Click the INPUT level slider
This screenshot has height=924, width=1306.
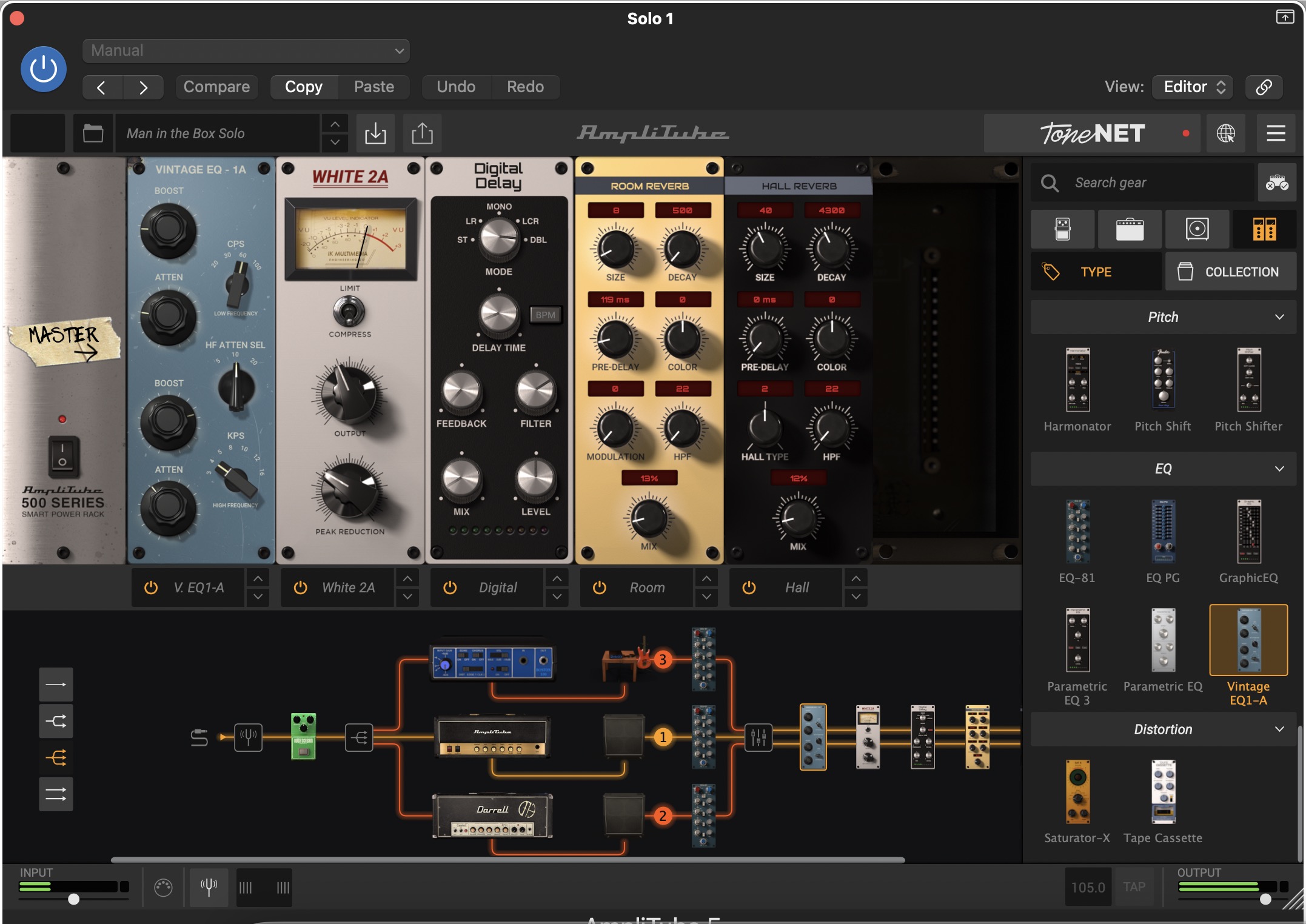click(x=74, y=899)
